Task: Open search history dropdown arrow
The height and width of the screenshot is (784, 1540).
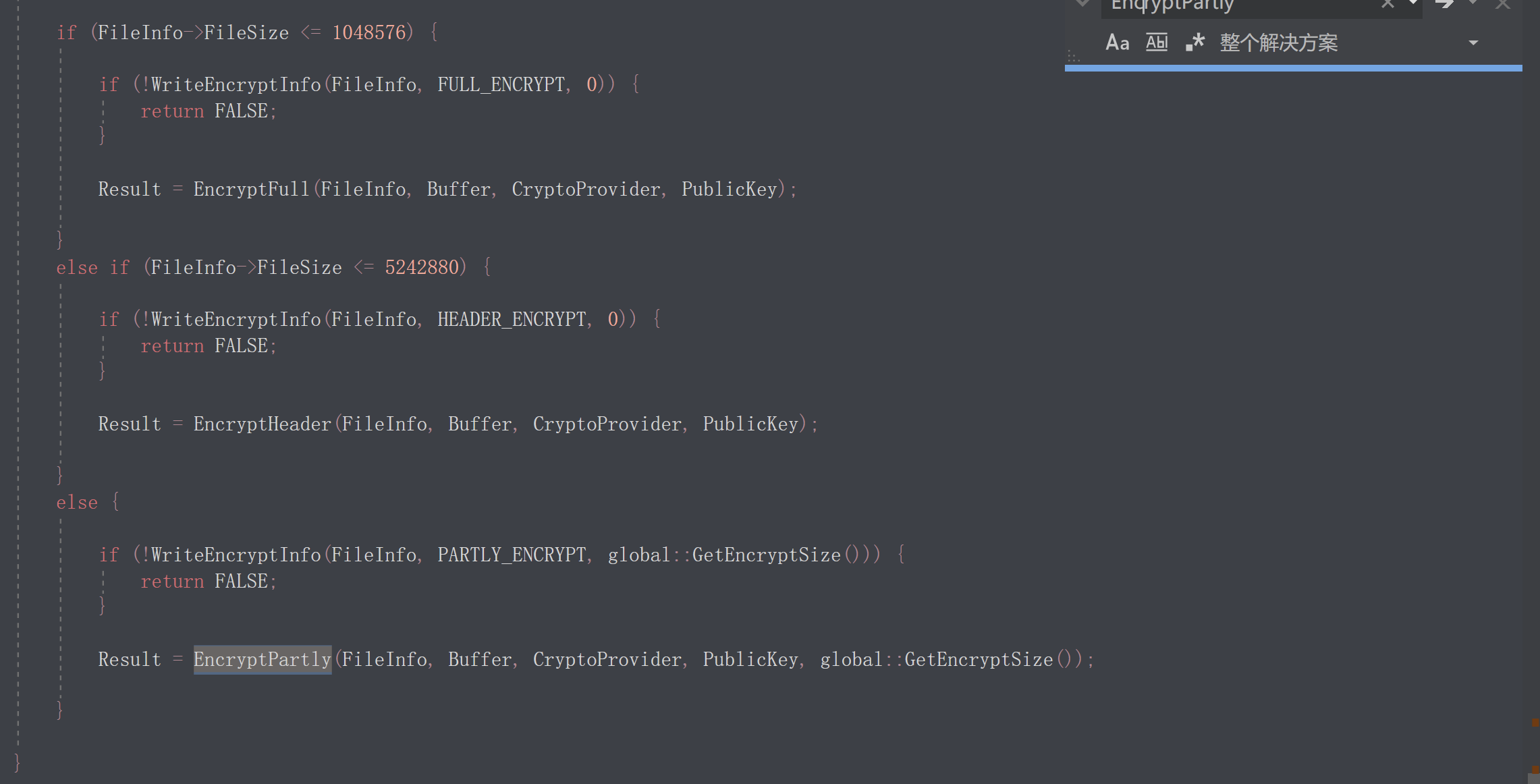Action: click(1412, 4)
